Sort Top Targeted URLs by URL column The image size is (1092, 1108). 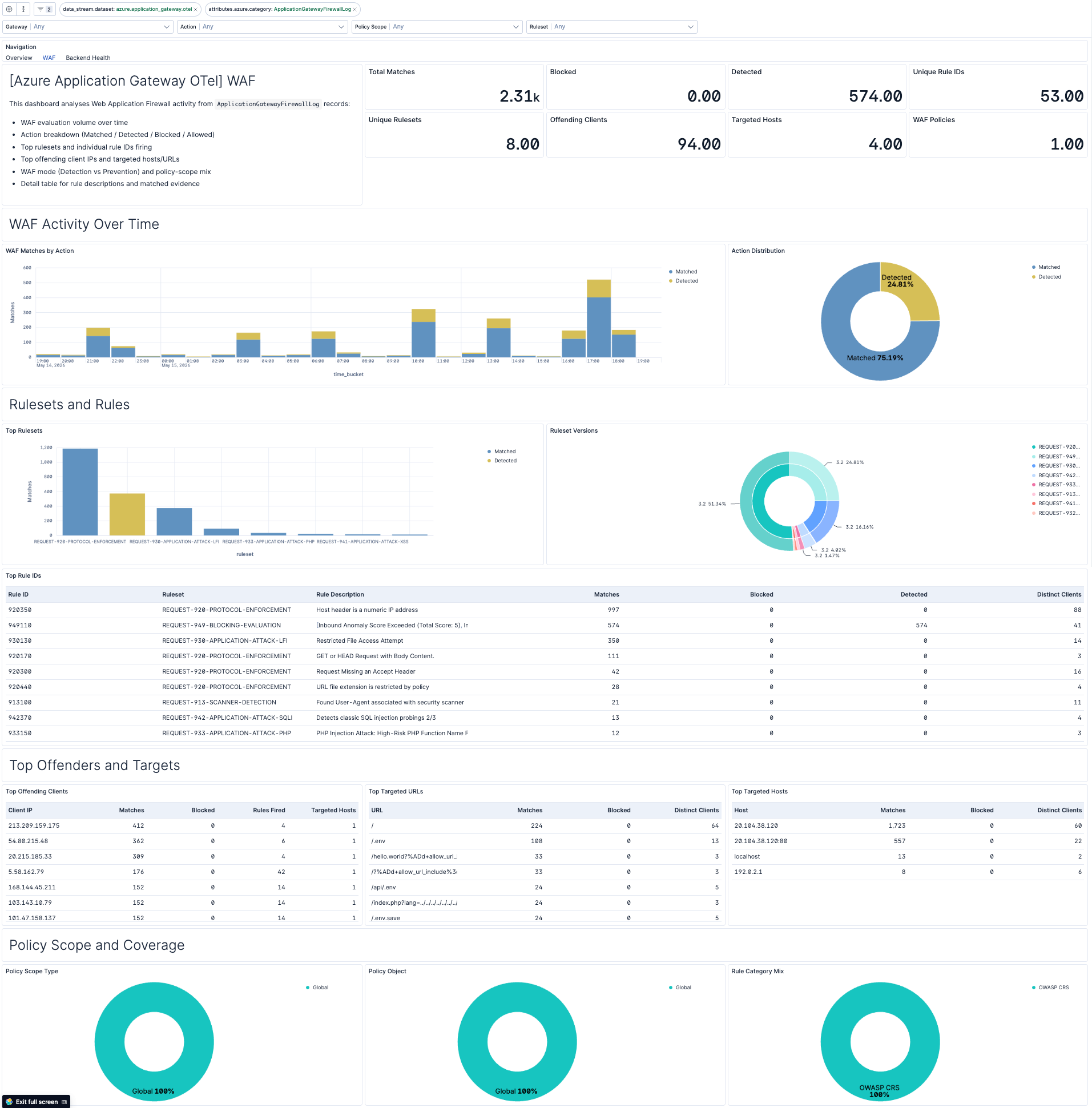(x=377, y=811)
